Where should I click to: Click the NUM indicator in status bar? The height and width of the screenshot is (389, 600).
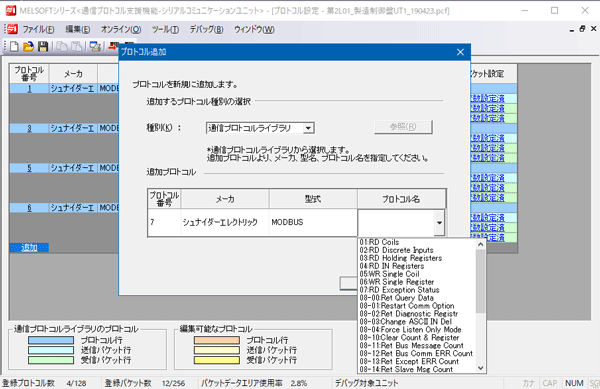[574, 383]
